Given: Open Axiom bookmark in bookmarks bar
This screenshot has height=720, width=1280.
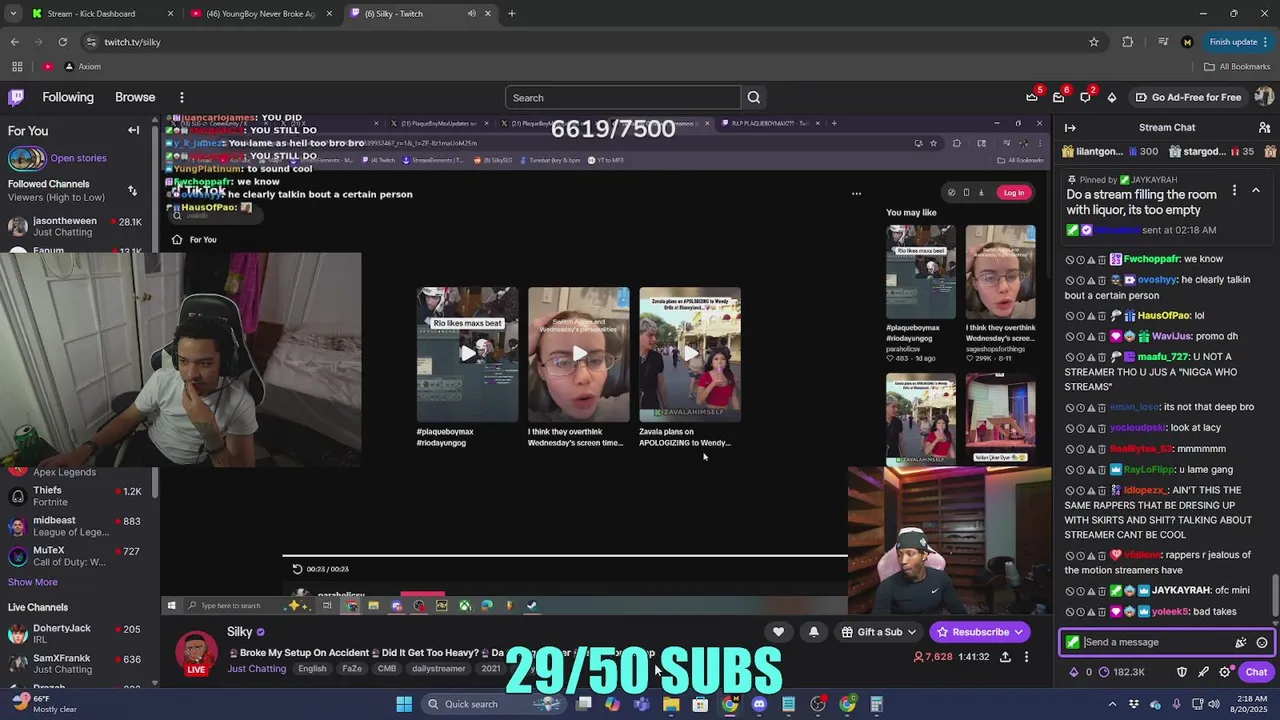Looking at the screenshot, I should (x=82, y=66).
